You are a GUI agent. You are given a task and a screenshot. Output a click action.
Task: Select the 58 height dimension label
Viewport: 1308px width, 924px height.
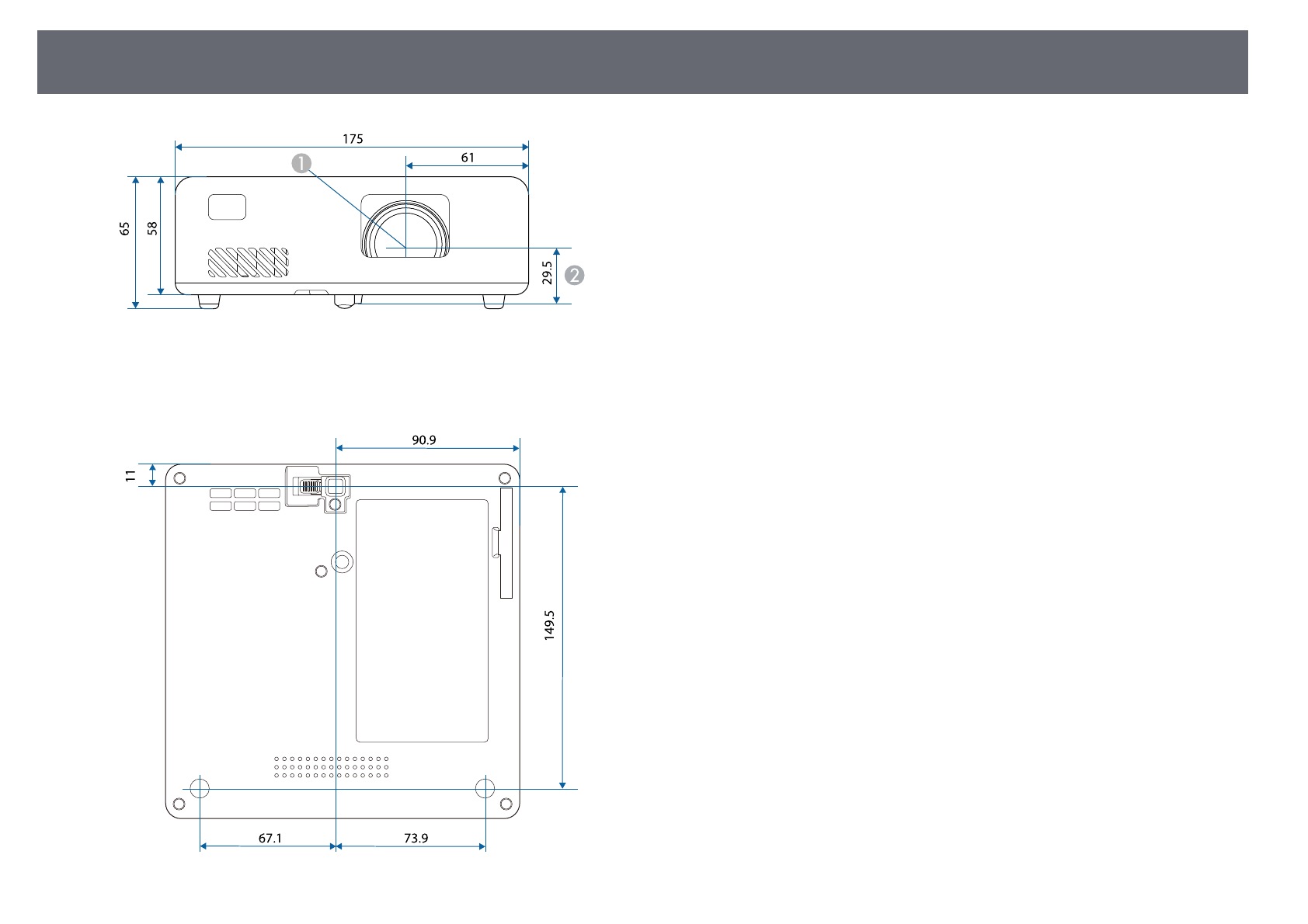coord(152,228)
